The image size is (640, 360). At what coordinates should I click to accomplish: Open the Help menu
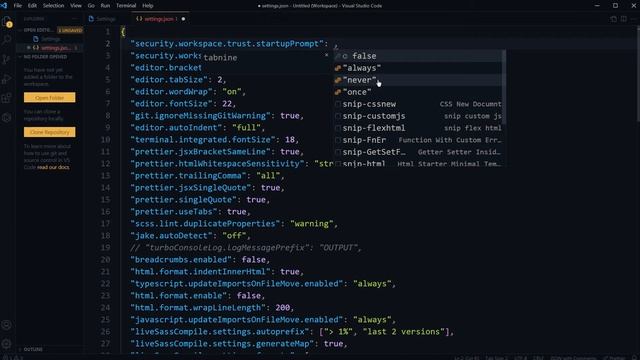pyautogui.click(x=148, y=6)
